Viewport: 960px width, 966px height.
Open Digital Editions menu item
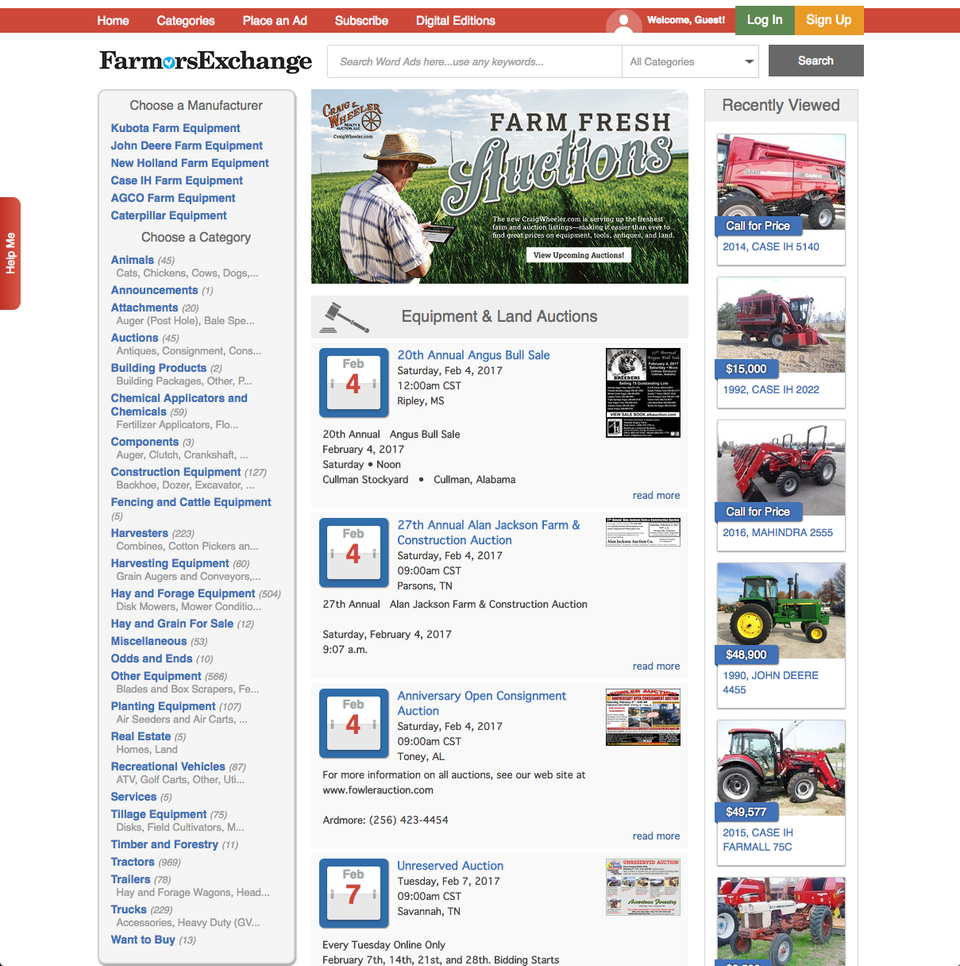(455, 21)
